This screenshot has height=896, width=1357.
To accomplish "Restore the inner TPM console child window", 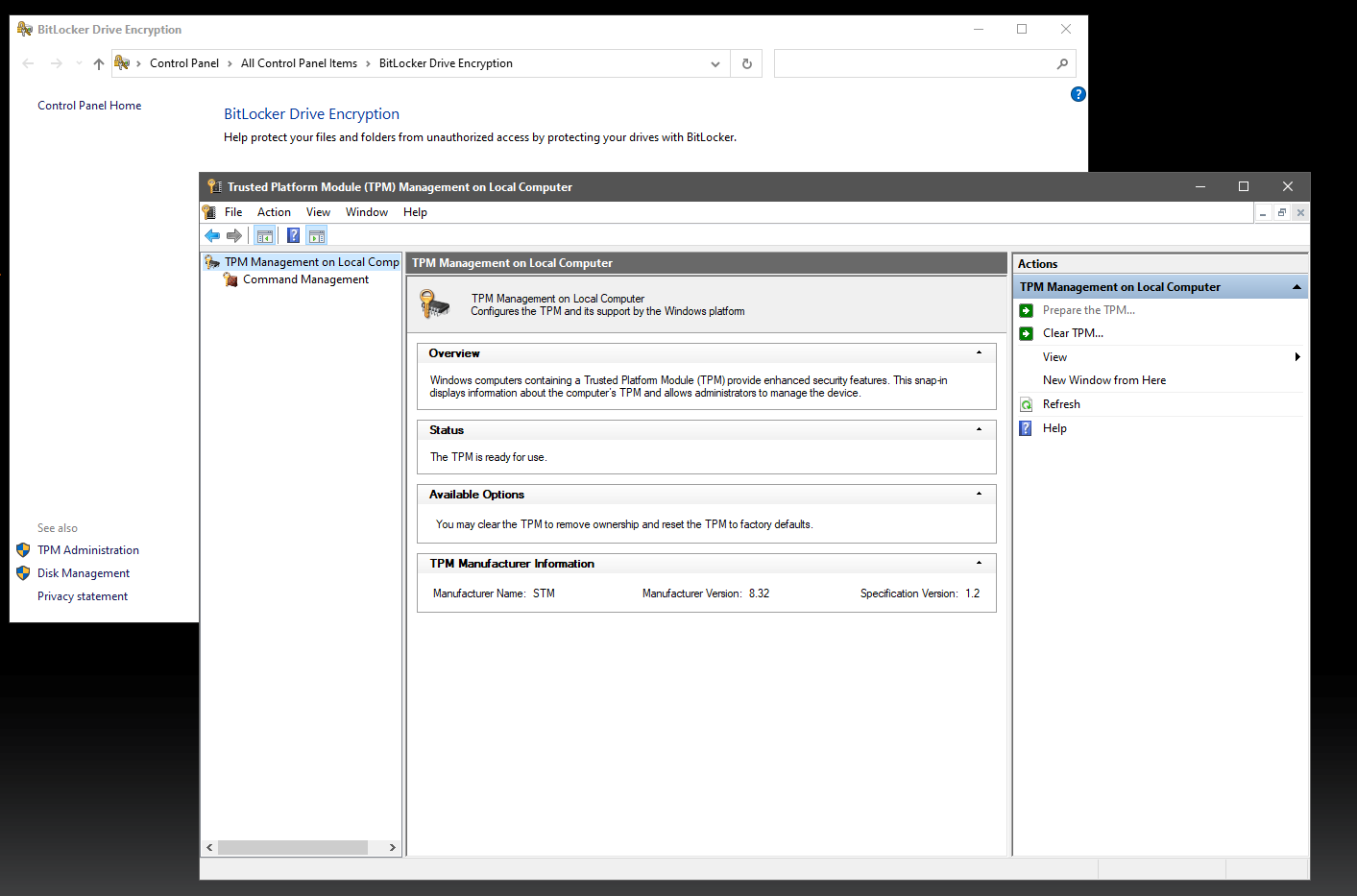I will (1282, 213).
